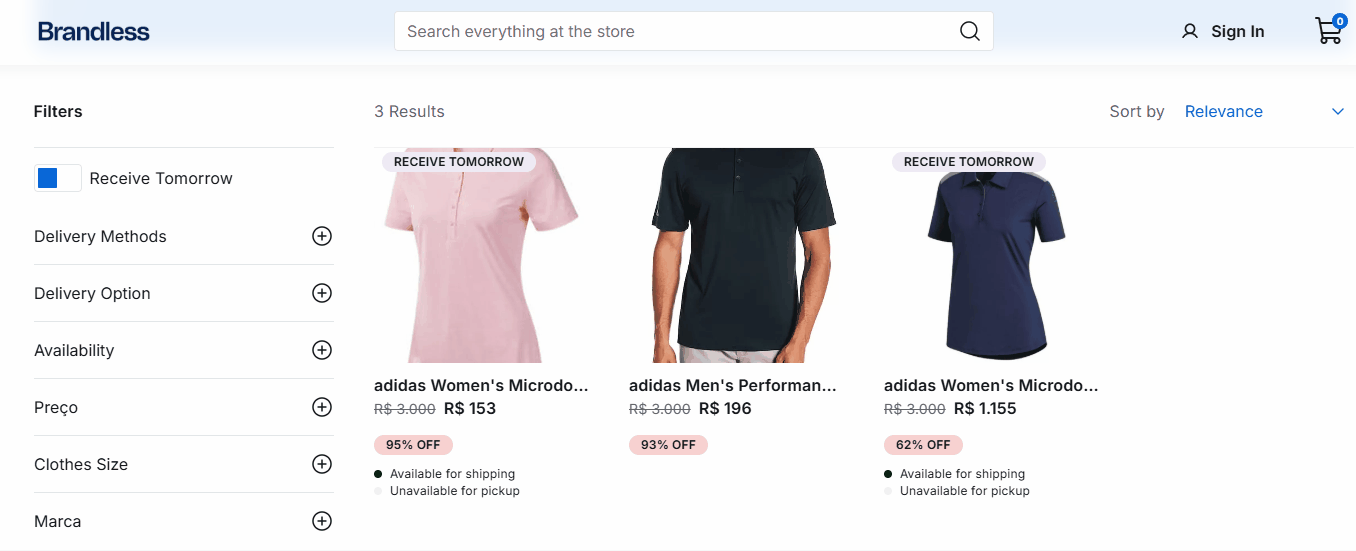
Task: Click the user profile icon
Action: click(1189, 31)
